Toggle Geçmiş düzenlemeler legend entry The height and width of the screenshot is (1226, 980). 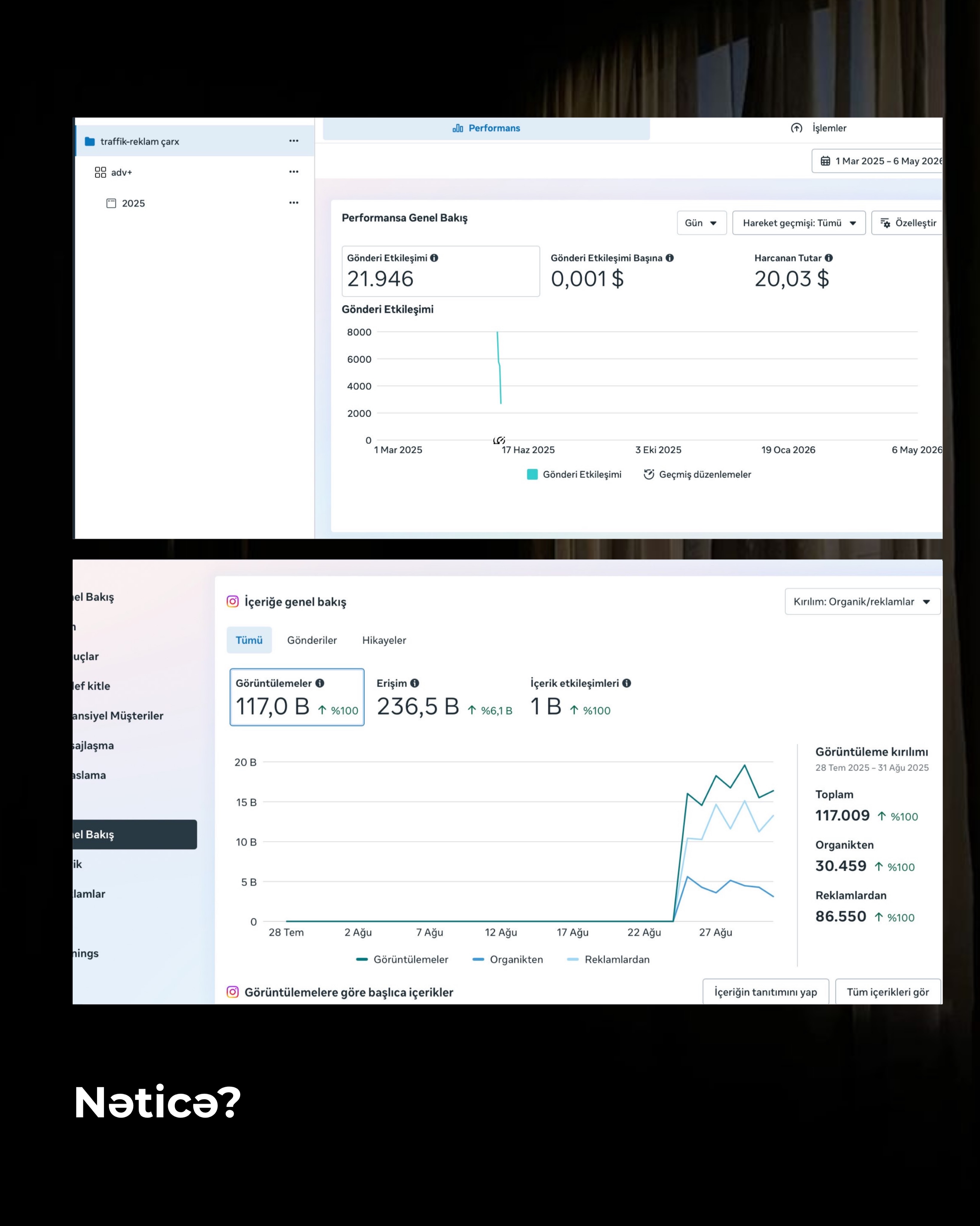(697, 474)
